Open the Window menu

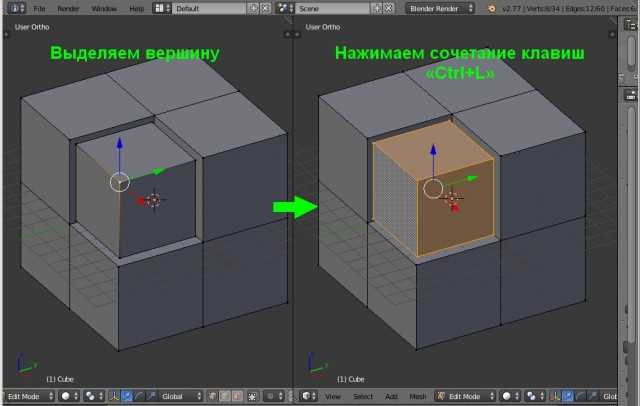pos(104,9)
